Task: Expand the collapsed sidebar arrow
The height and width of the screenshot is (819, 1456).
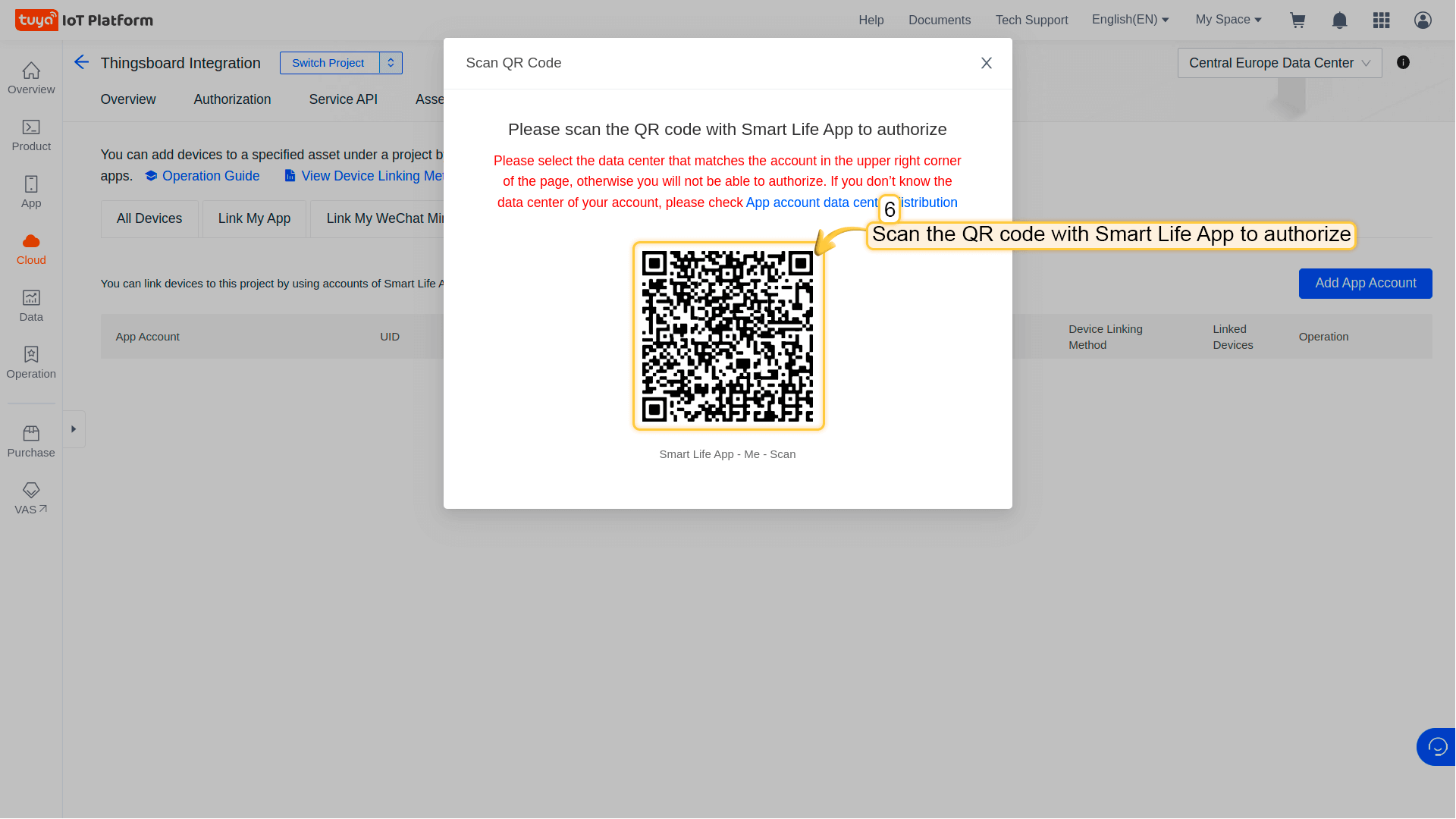Action: [74, 429]
